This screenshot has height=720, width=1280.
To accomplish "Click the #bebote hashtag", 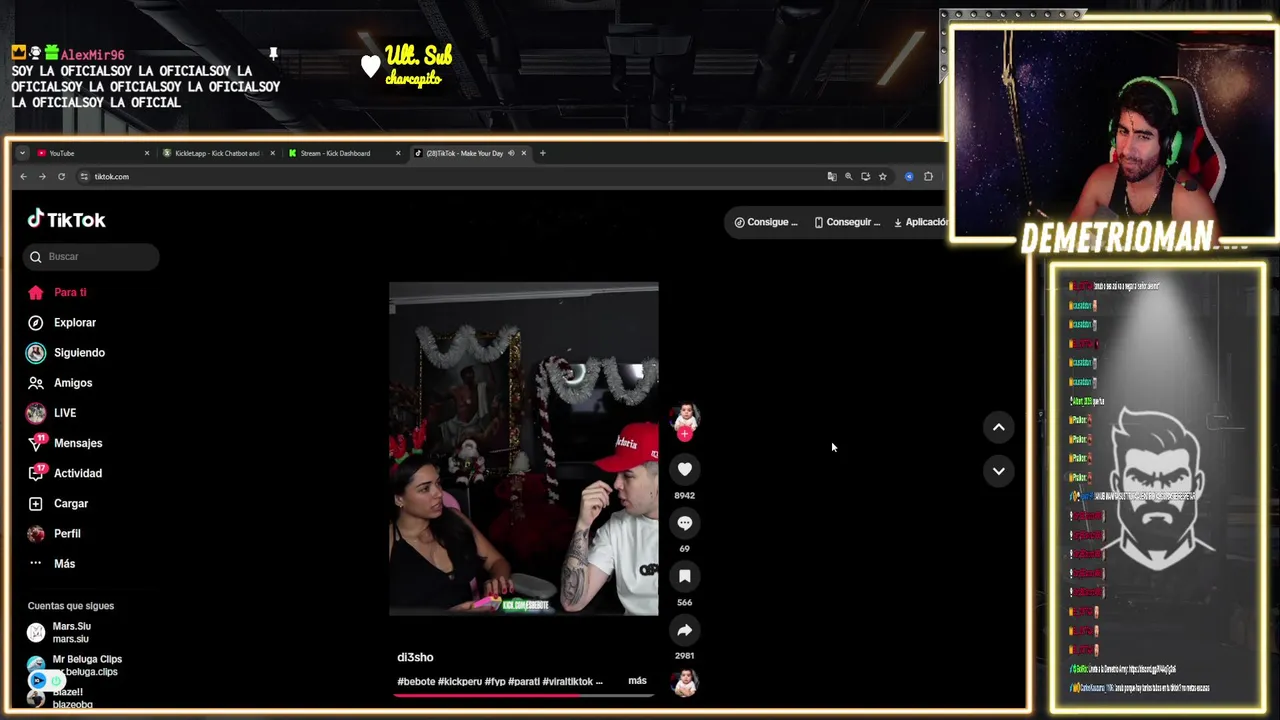I will pos(416,681).
